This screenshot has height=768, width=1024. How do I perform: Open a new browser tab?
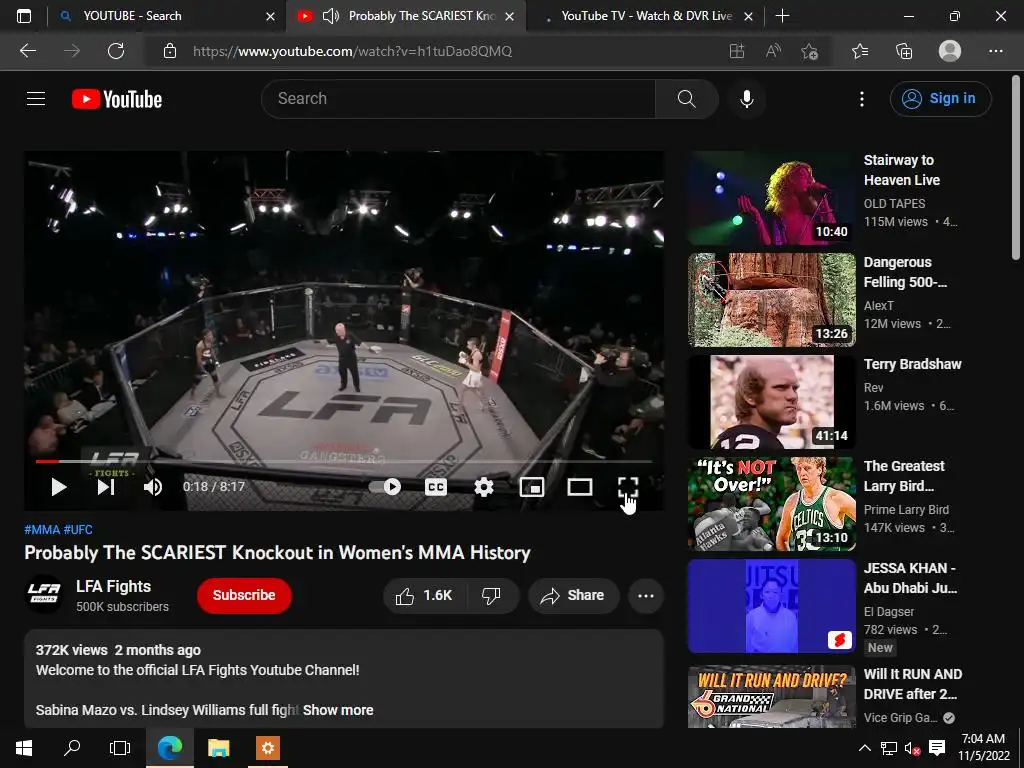click(x=782, y=16)
